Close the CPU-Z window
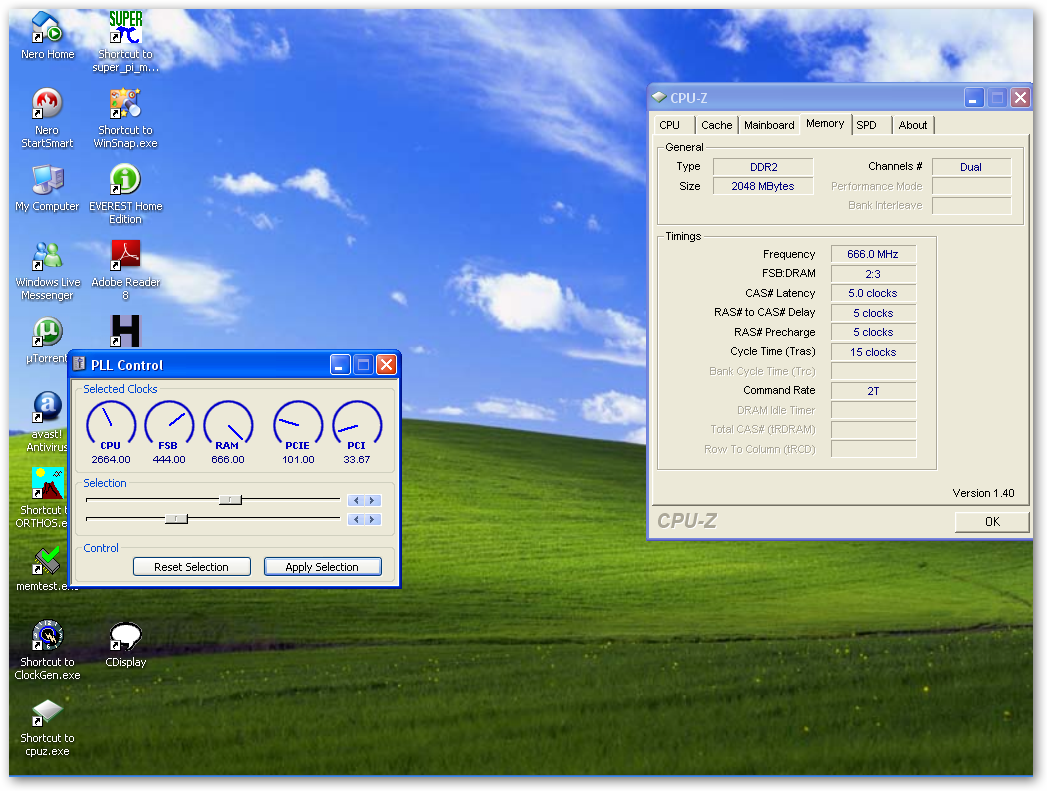Viewport: 1047px width, 791px height. click(x=1021, y=98)
